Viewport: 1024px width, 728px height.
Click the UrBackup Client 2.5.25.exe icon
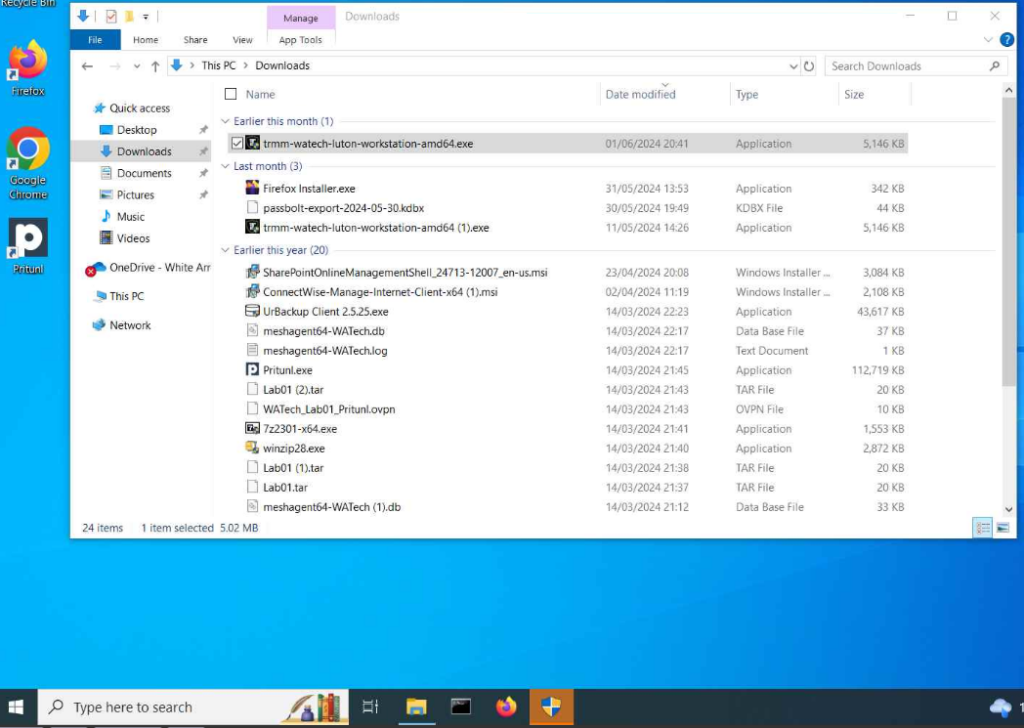[252, 311]
